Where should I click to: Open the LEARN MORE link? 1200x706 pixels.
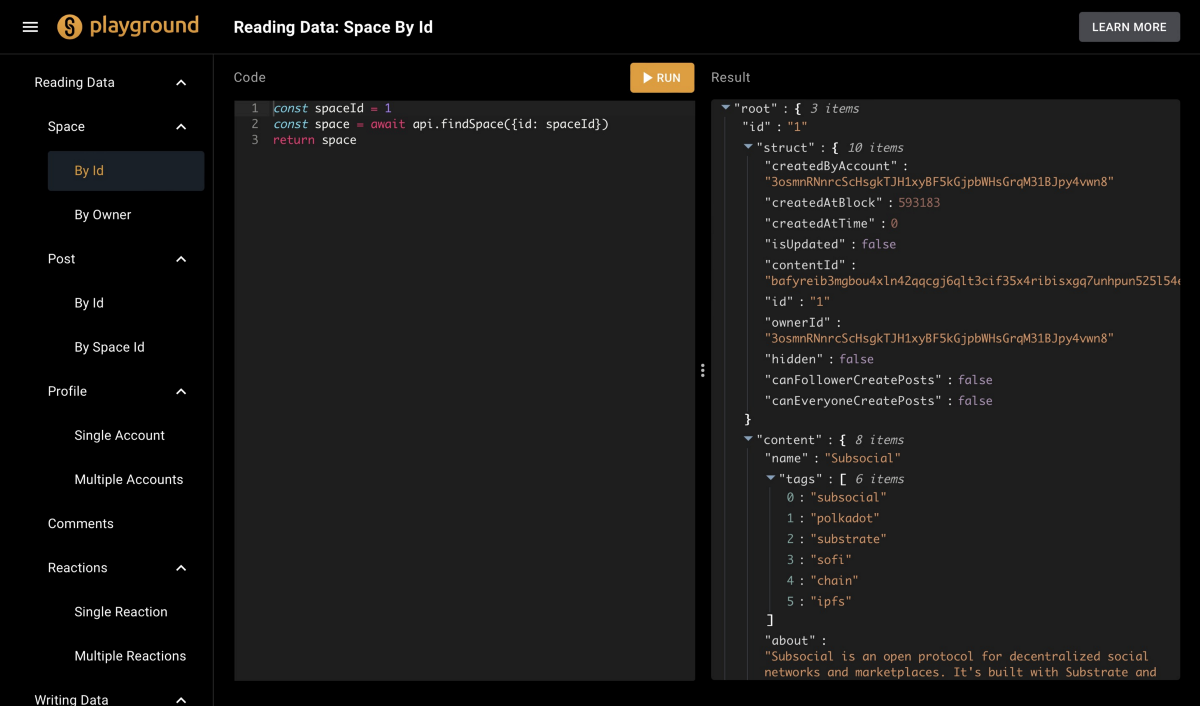[1129, 27]
